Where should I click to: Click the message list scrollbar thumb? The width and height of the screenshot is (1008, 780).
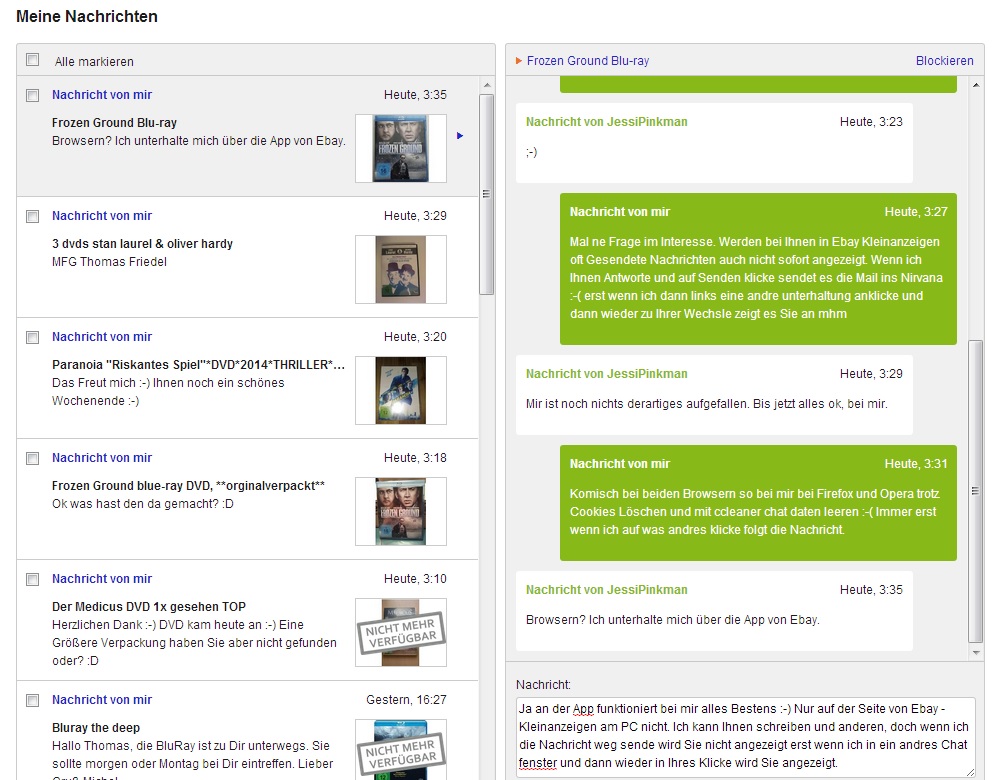coord(487,194)
